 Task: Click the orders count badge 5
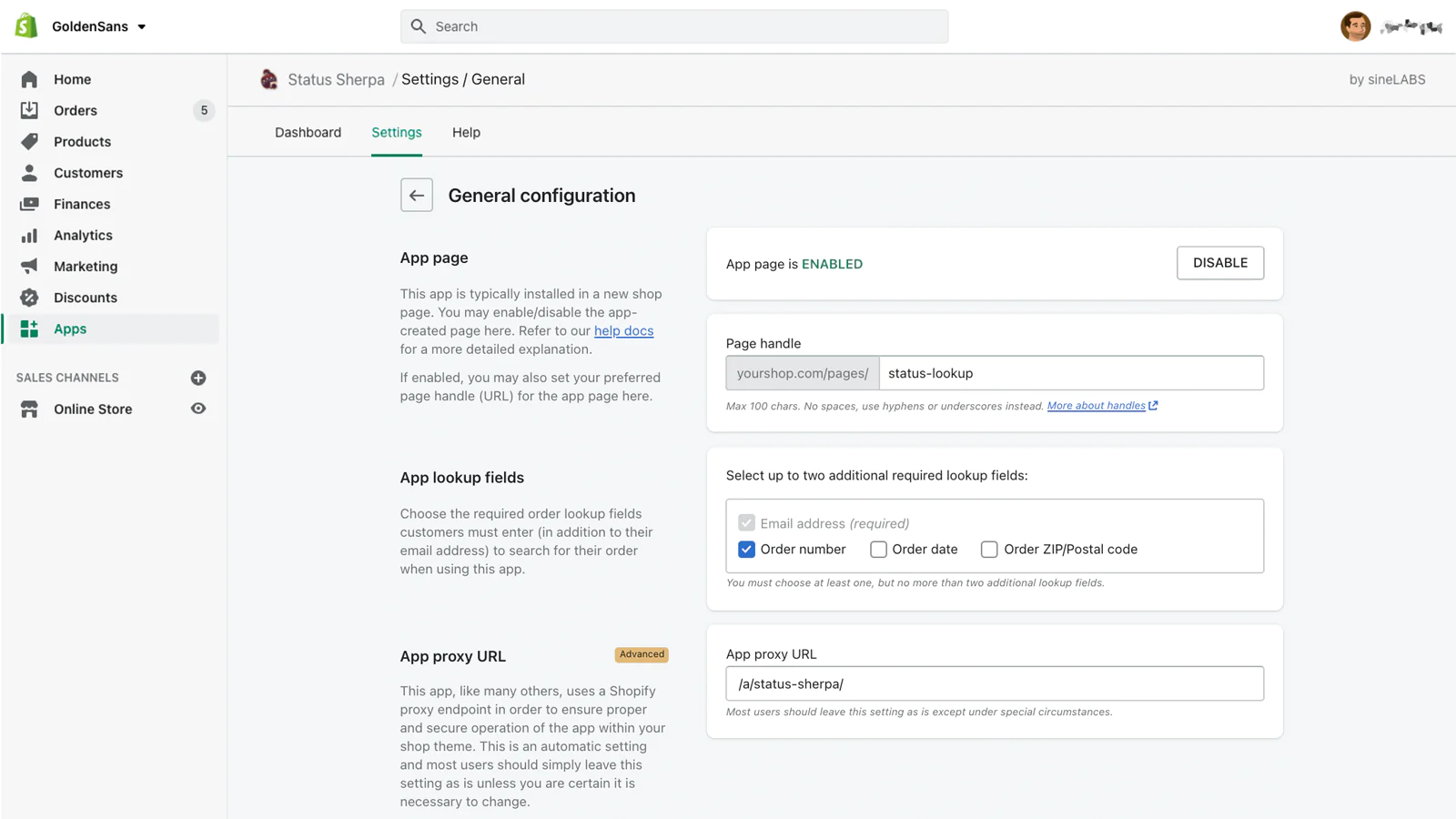pos(204,110)
